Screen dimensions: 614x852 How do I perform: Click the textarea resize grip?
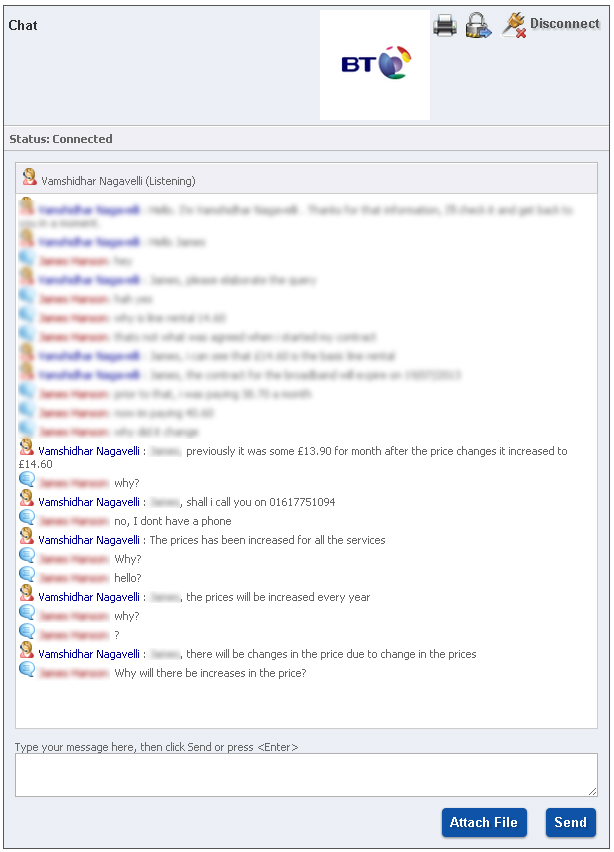click(x=592, y=791)
